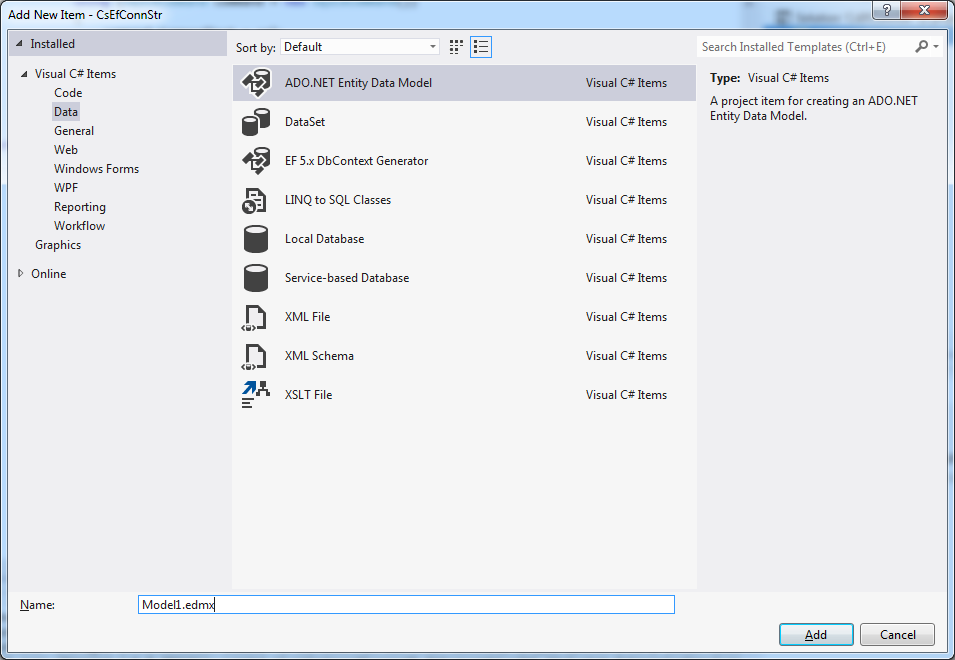Select the Service-based Database icon

pos(256,278)
